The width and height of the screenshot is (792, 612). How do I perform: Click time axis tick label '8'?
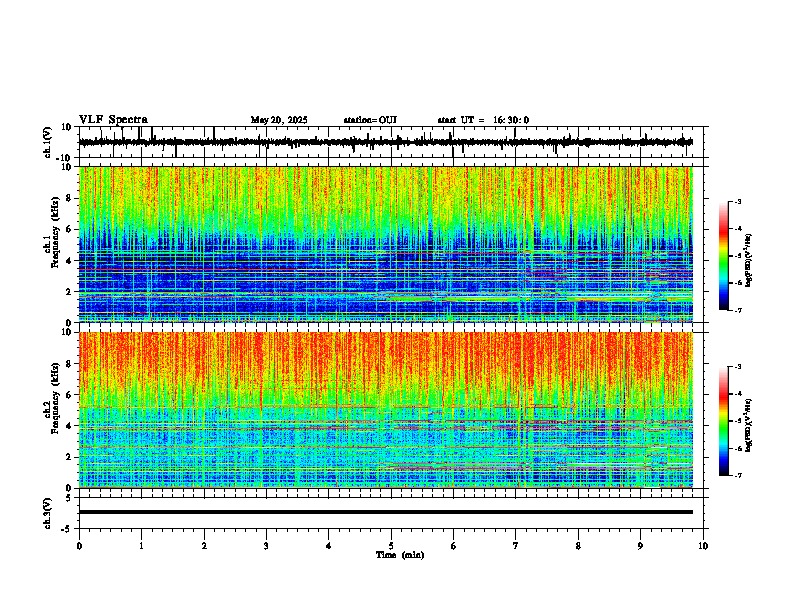tap(578, 546)
